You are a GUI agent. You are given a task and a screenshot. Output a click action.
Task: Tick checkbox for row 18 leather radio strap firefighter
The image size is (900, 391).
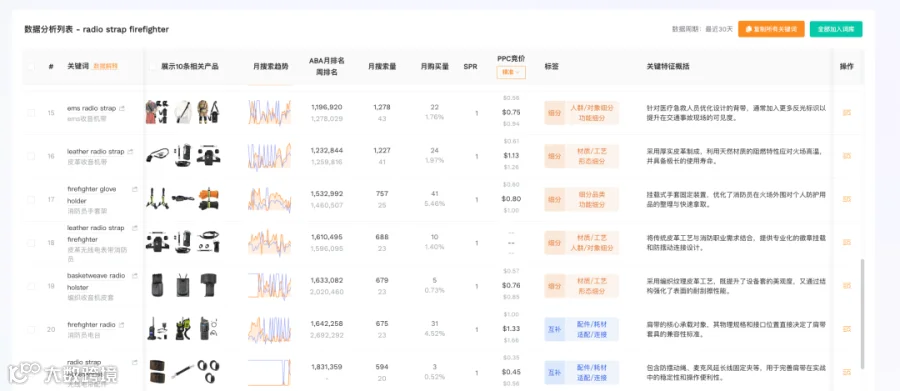coord(31,242)
